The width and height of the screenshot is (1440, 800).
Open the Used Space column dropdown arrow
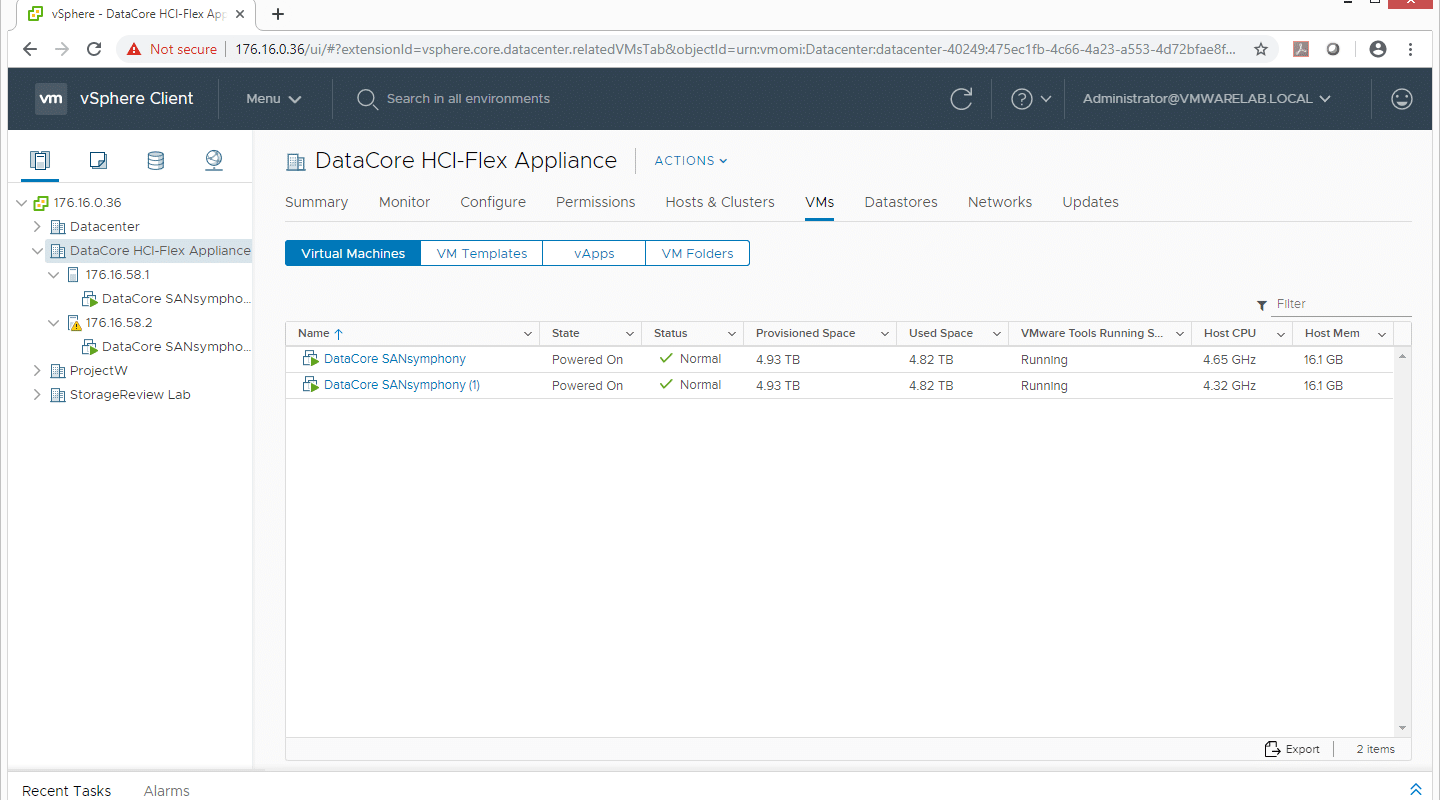tap(996, 334)
